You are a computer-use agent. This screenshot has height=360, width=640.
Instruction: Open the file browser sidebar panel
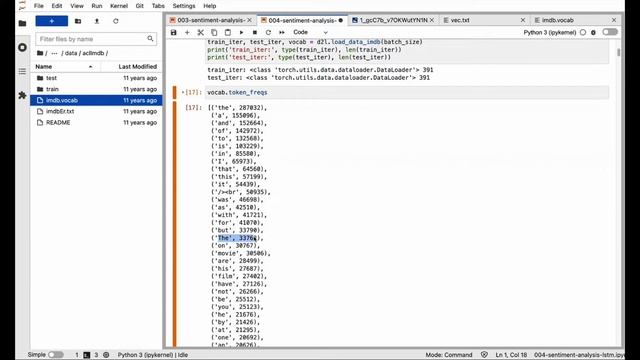pos(22,23)
